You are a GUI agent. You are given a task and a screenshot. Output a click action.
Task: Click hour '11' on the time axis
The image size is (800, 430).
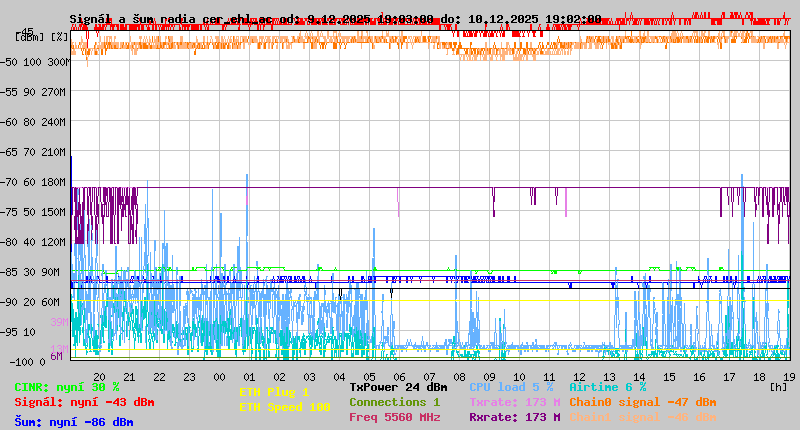[549, 377]
